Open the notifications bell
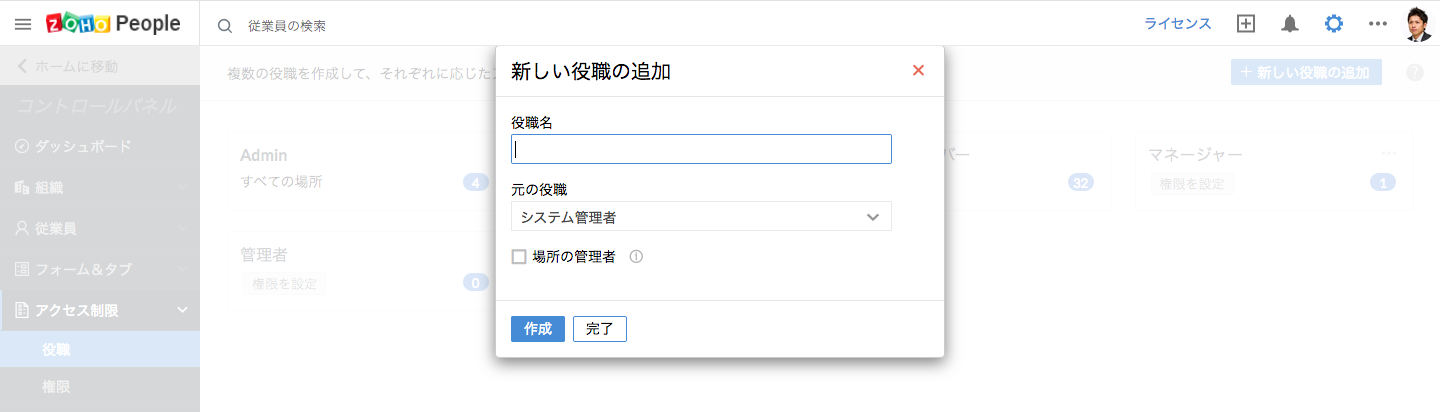The width and height of the screenshot is (1440, 412). [x=1290, y=24]
